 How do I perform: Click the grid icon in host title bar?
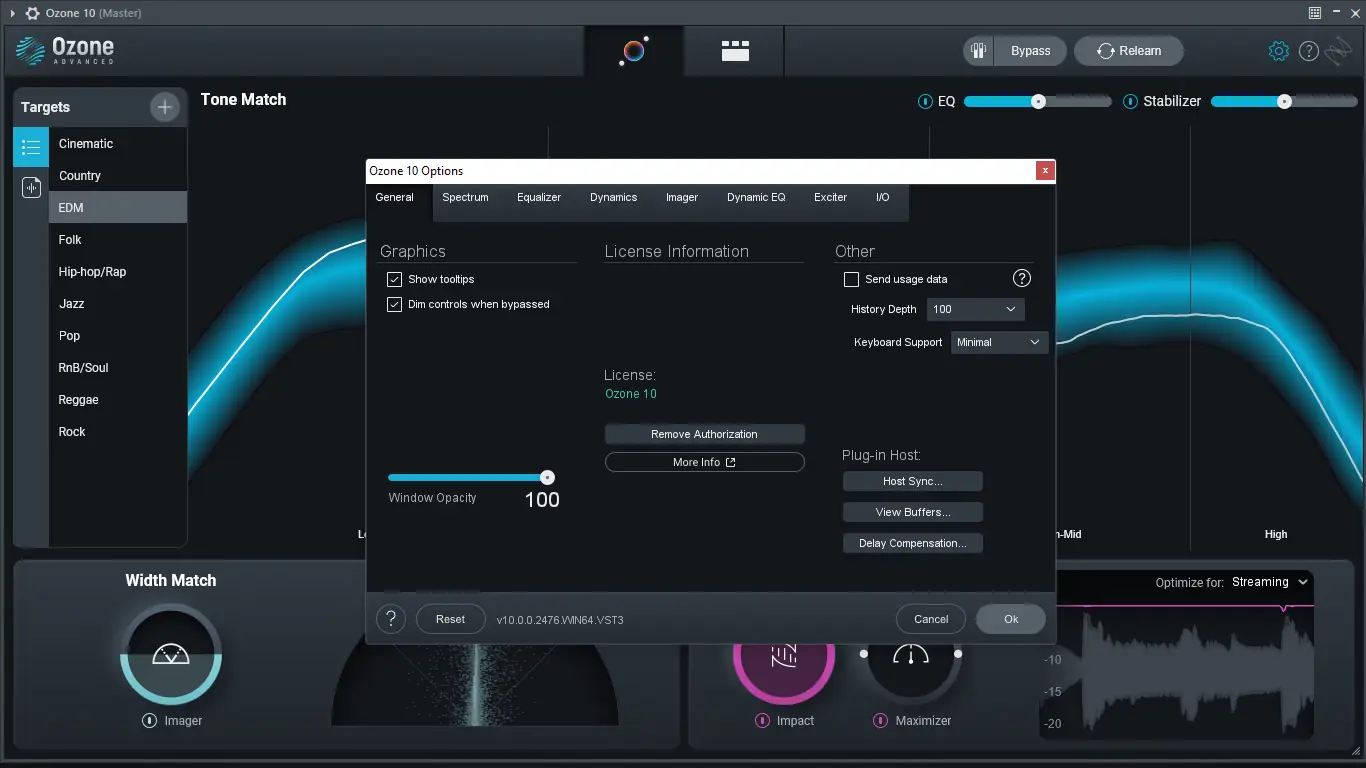(1315, 13)
